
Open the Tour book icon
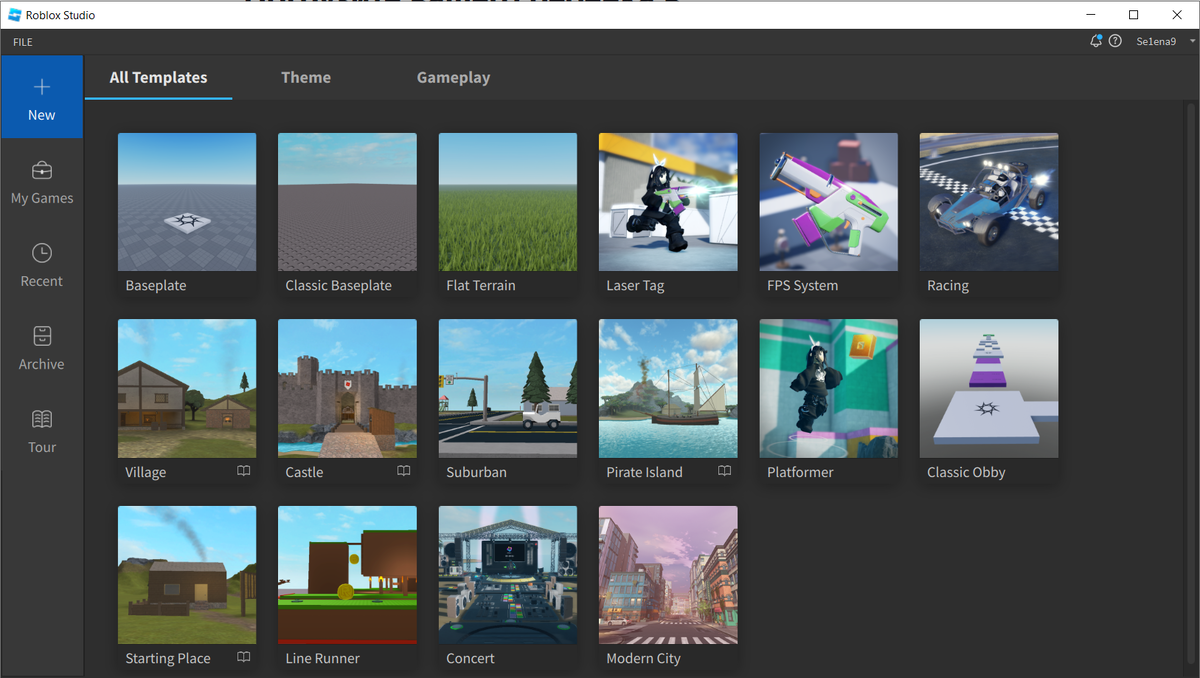click(42, 419)
